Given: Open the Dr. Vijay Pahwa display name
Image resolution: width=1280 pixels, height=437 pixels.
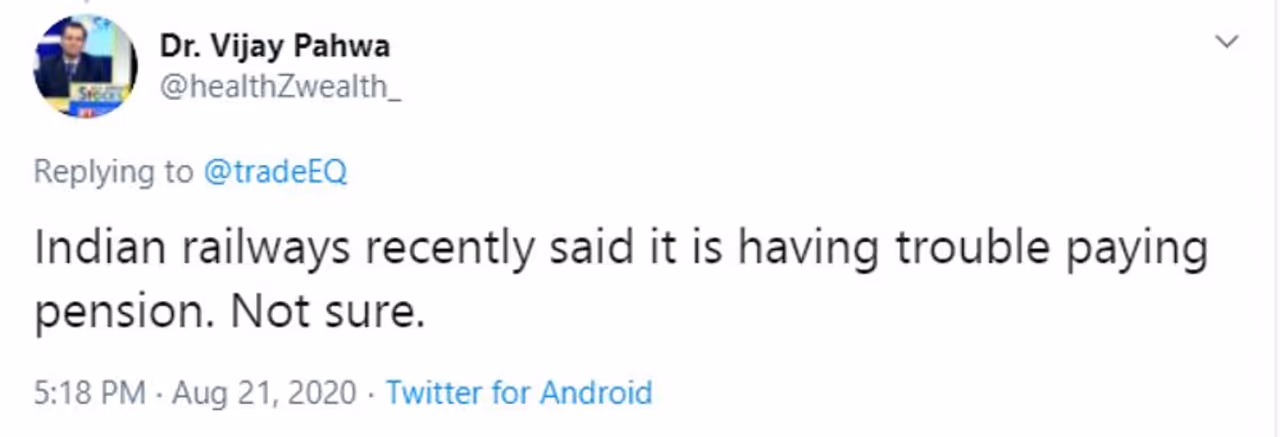Looking at the screenshot, I should (x=274, y=45).
